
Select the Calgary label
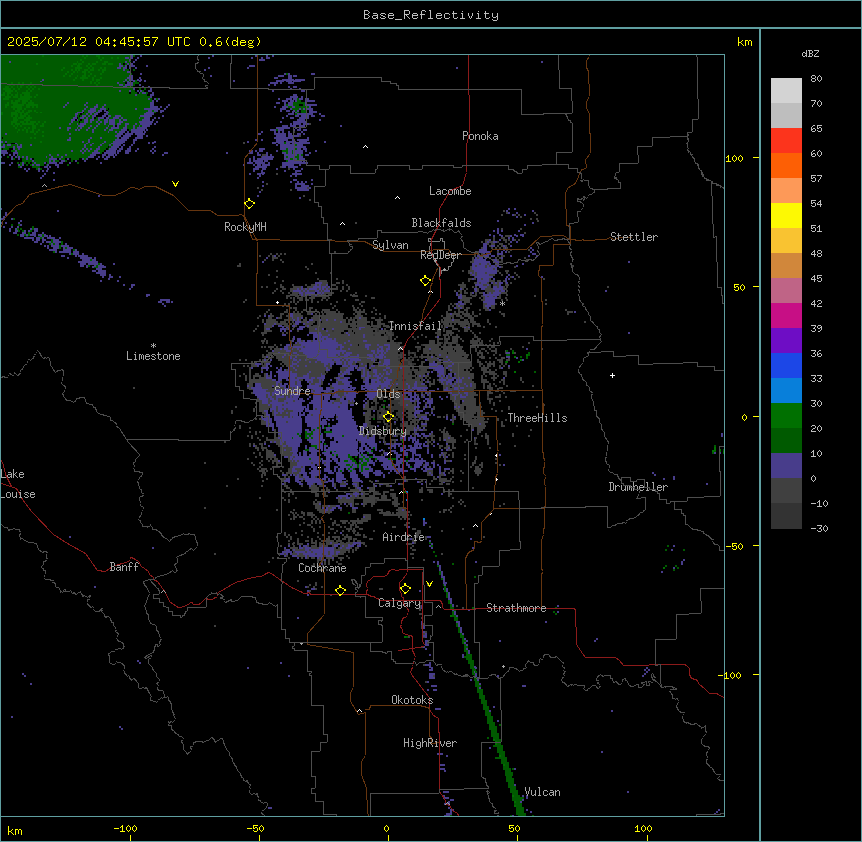tap(400, 603)
